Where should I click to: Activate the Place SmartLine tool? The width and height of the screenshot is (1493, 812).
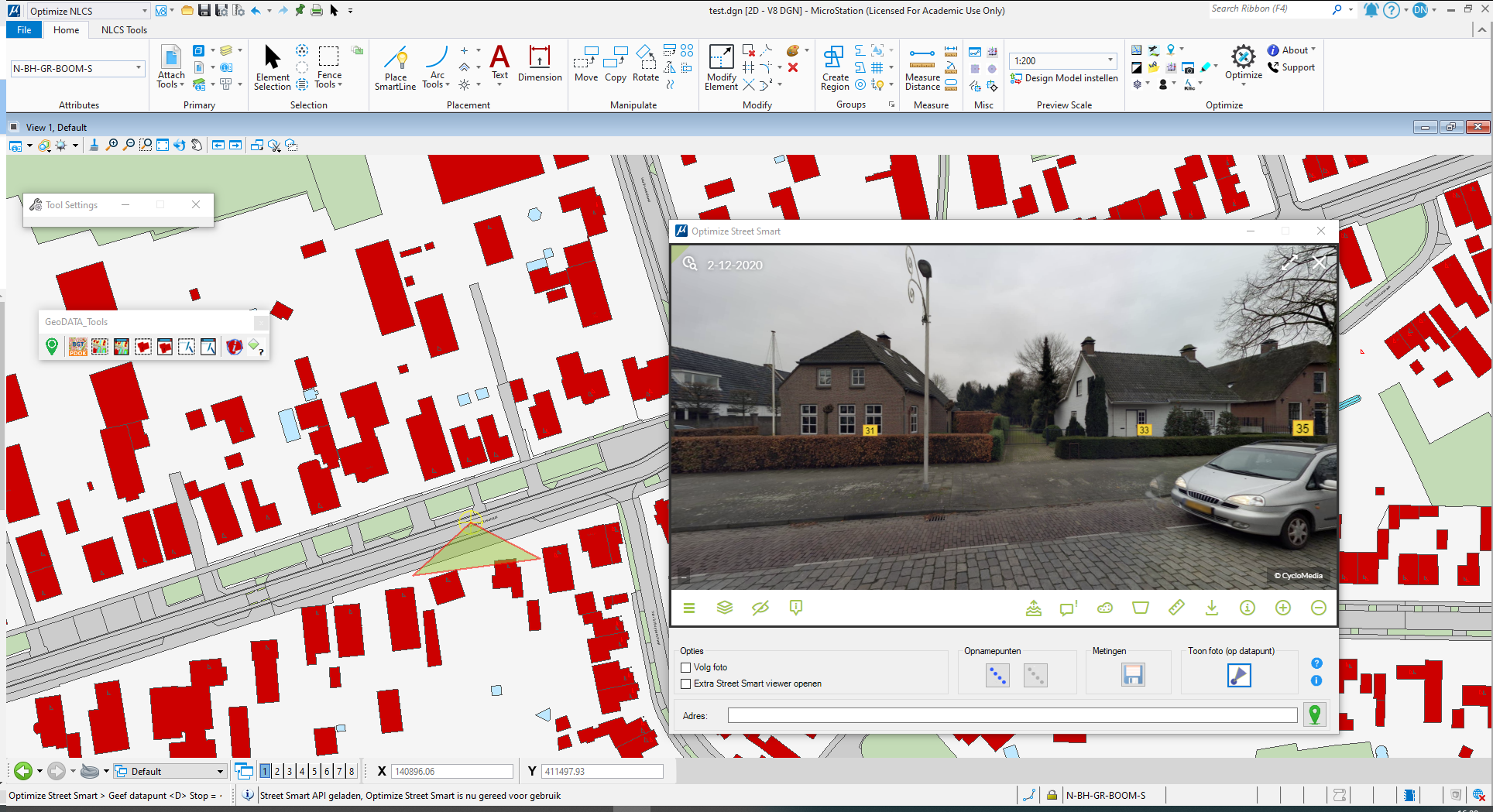pyautogui.click(x=396, y=68)
